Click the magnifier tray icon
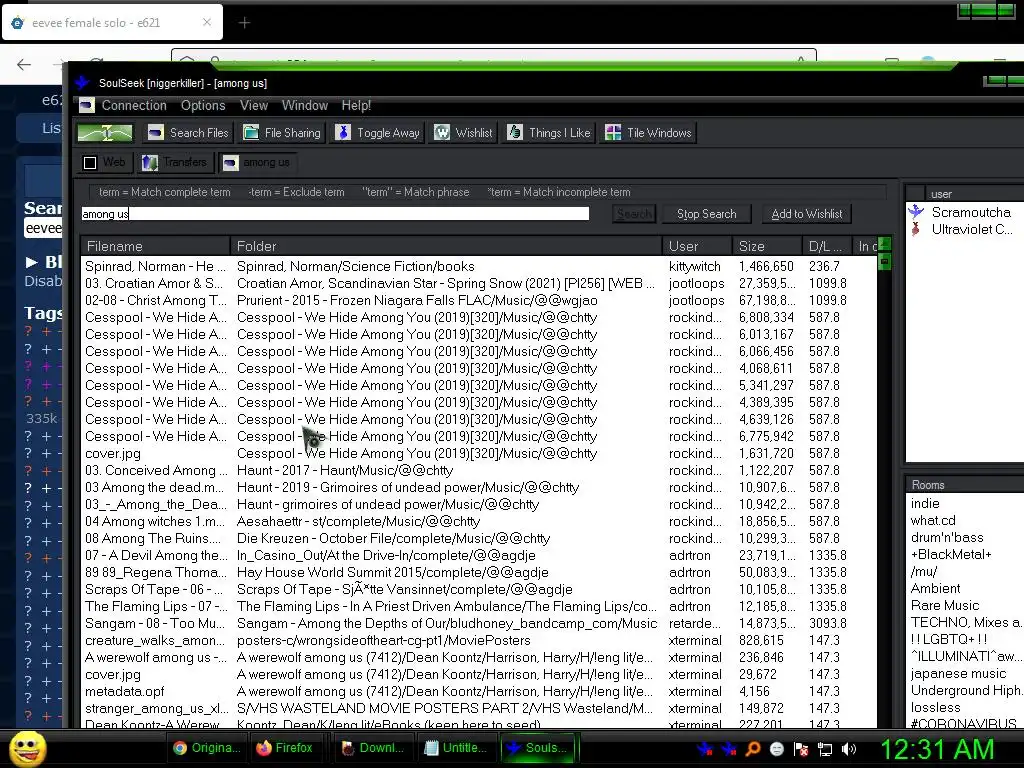This screenshot has width=1024, height=768. coord(752,749)
